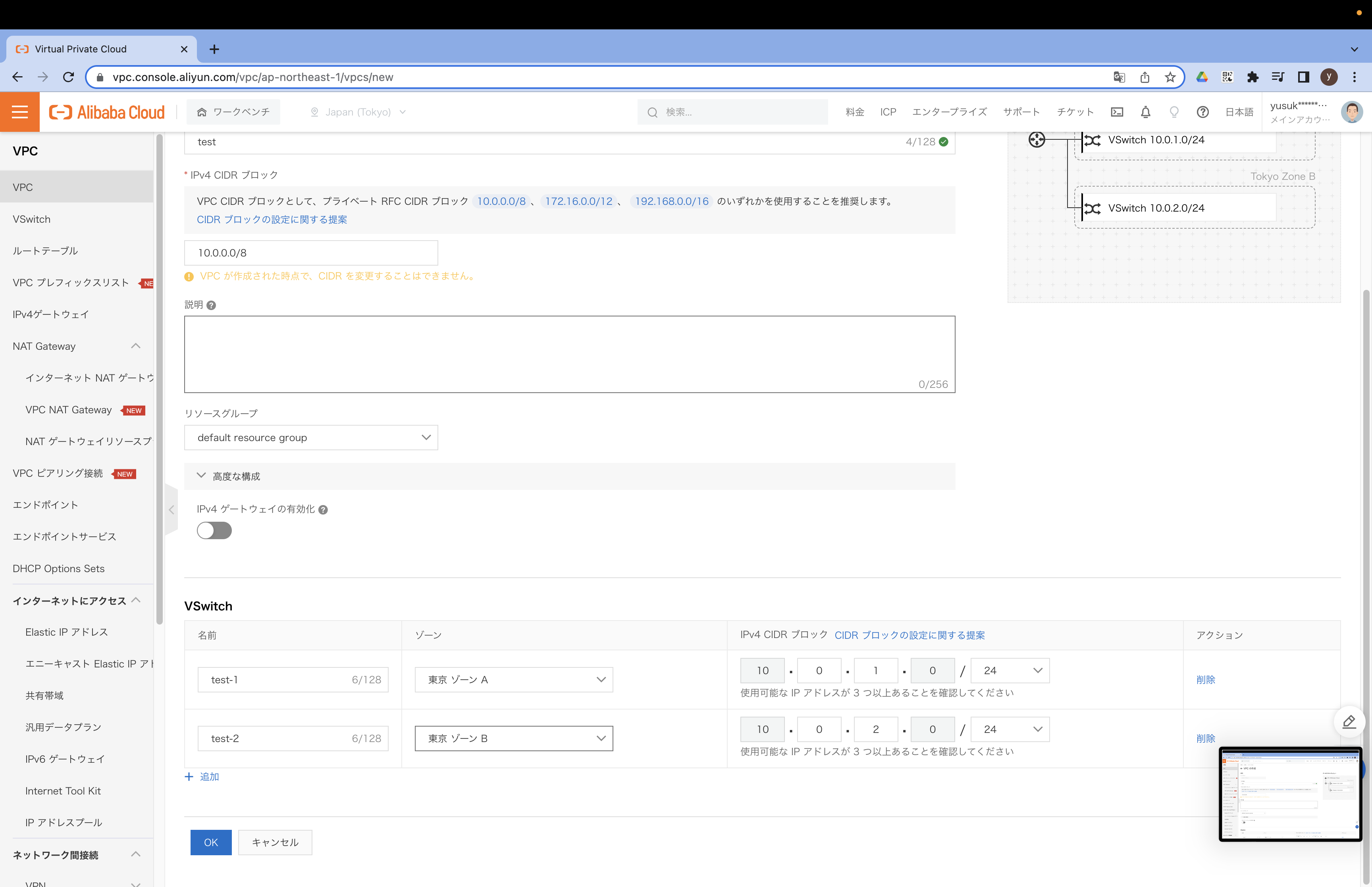Open the mask dropdown for test-1 CIDR
This screenshot has height=887, width=1372.
click(1010, 671)
